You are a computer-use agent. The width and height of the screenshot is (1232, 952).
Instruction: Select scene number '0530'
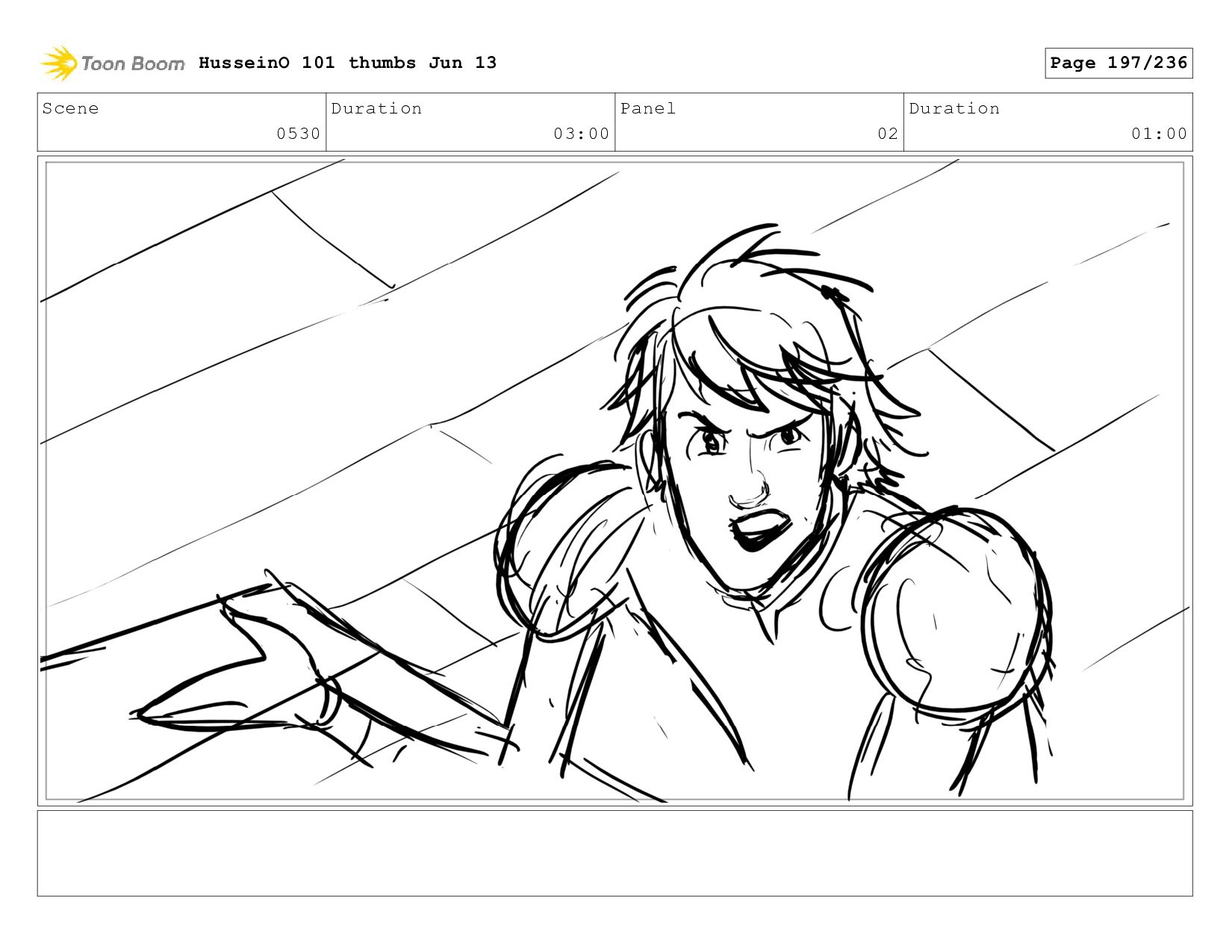coord(299,134)
